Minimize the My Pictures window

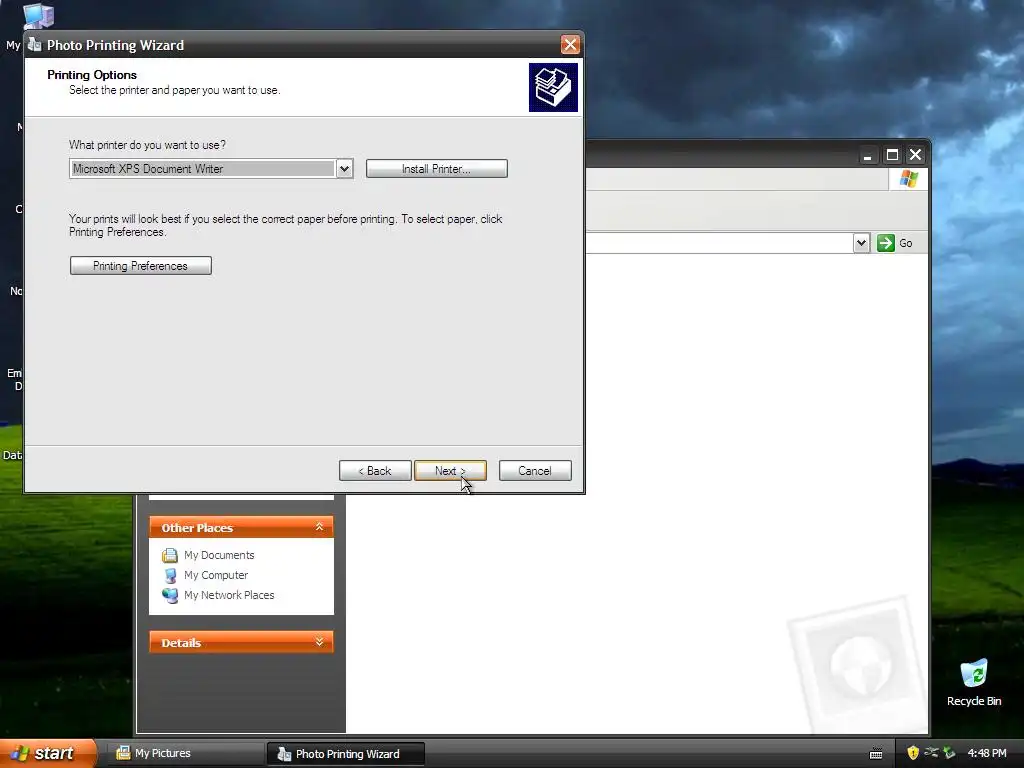[x=867, y=155]
